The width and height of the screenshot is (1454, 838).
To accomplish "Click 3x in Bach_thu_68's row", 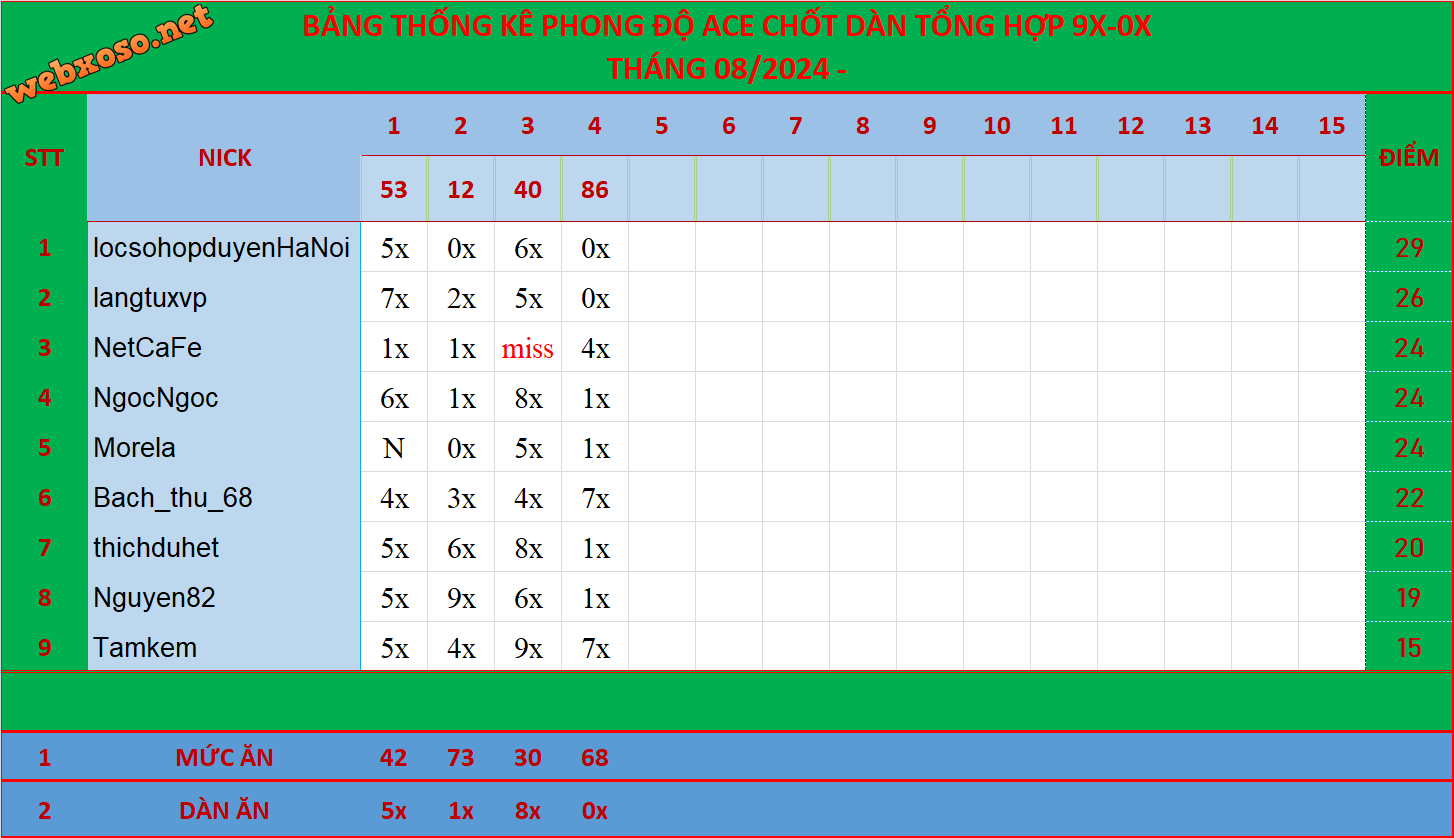I will click(461, 498).
